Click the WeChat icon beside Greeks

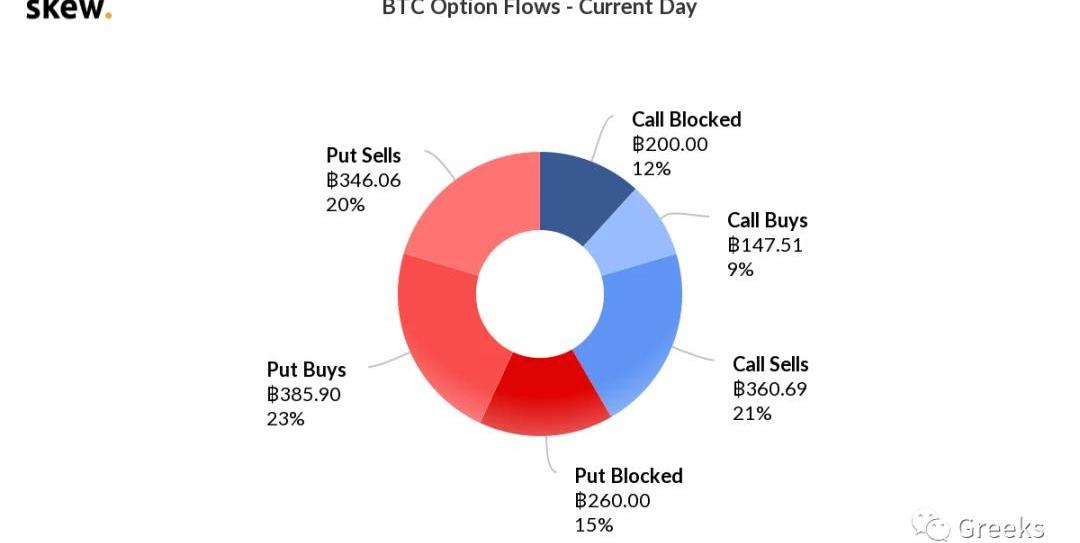click(935, 526)
